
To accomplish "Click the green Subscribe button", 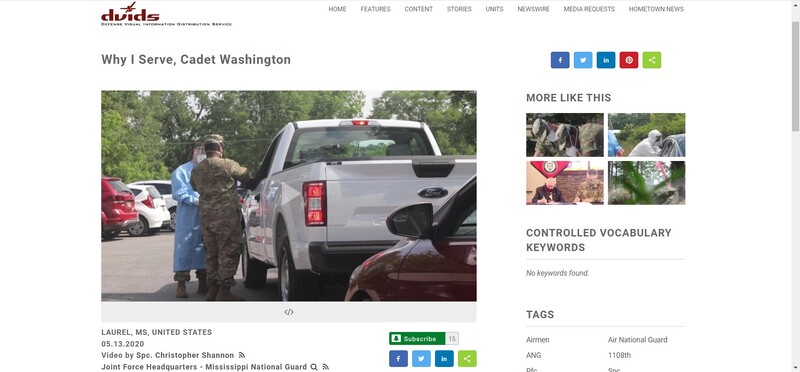I will coord(417,338).
